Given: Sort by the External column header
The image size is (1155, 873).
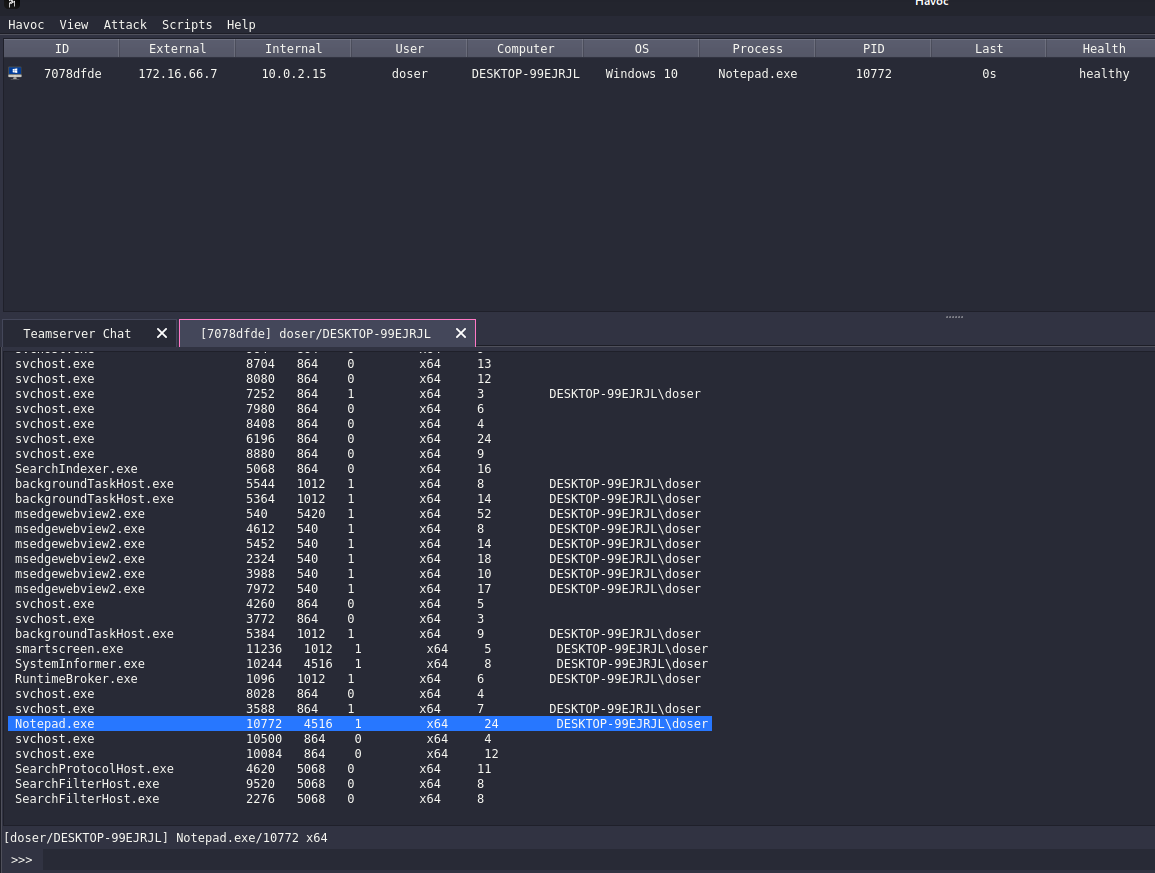Looking at the screenshot, I should [x=177, y=49].
